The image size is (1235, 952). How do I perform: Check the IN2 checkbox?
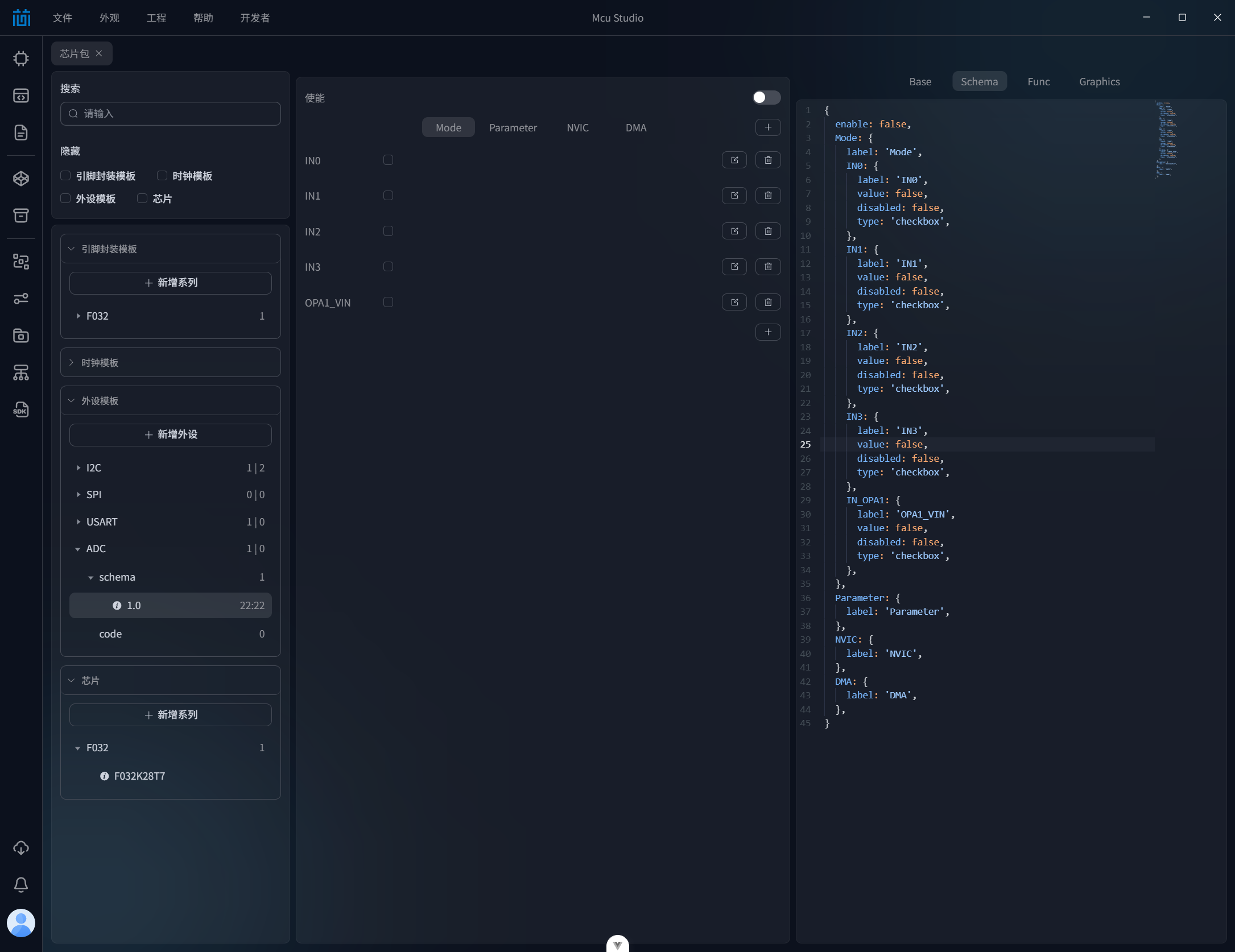(x=388, y=231)
